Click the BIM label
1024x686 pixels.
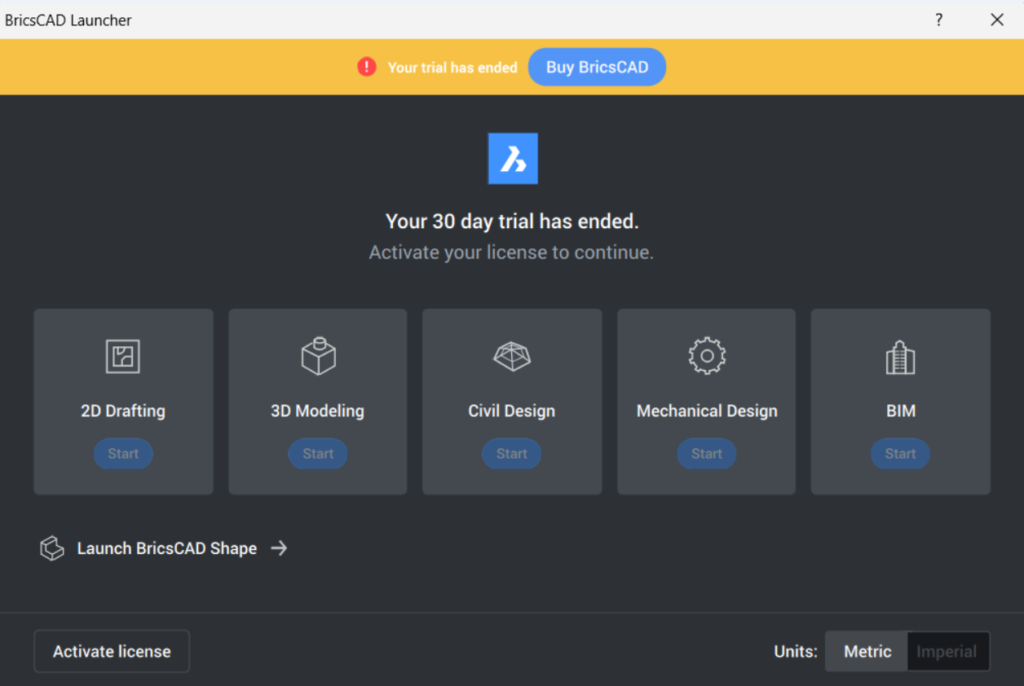901,411
